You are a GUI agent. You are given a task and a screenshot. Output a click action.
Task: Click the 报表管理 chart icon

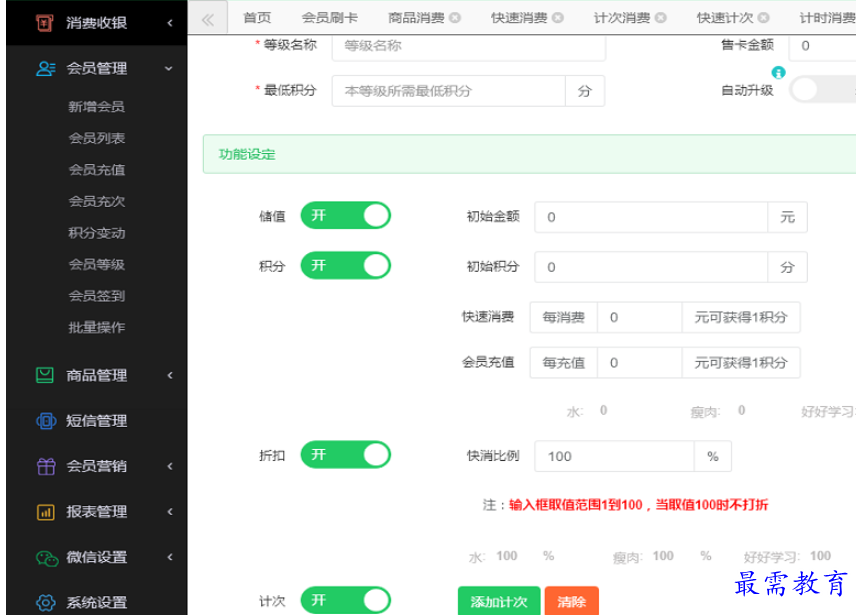45,512
